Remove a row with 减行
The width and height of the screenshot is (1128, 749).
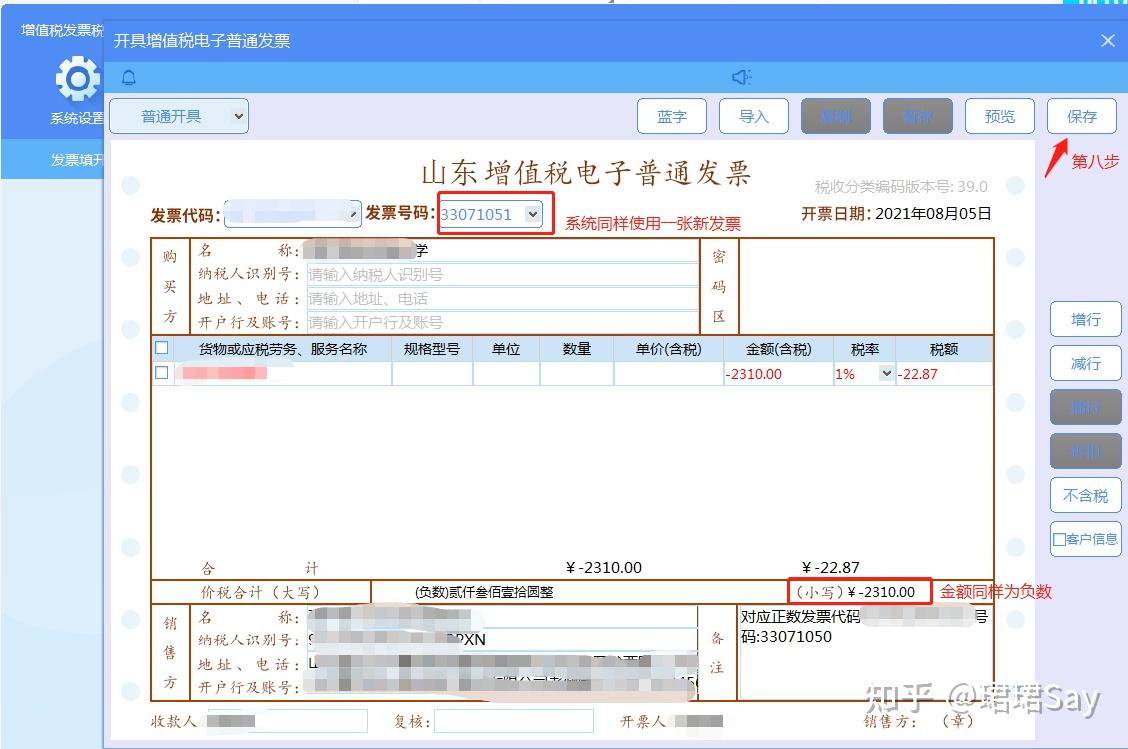click(1085, 363)
